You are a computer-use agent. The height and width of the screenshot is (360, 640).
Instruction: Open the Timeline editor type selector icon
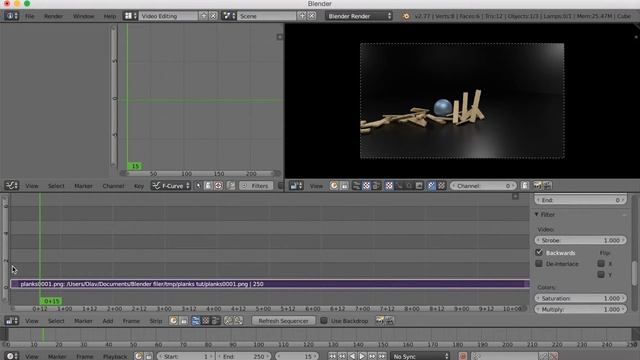point(11,356)
